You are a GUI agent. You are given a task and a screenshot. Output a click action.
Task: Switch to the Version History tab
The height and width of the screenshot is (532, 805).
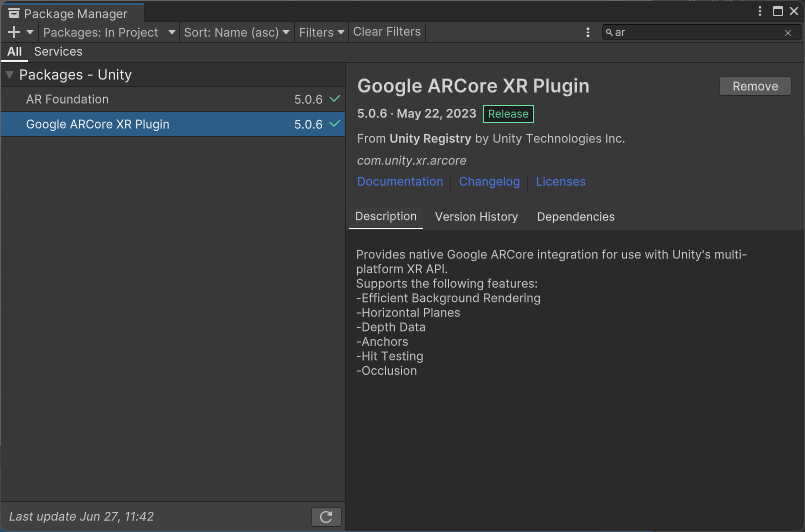point(476,217)
